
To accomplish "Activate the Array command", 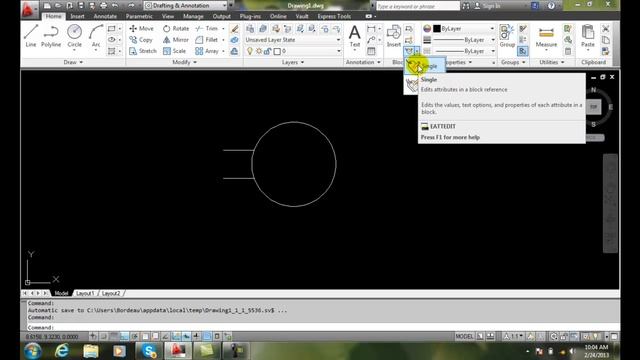I will [x=207, y=51].
